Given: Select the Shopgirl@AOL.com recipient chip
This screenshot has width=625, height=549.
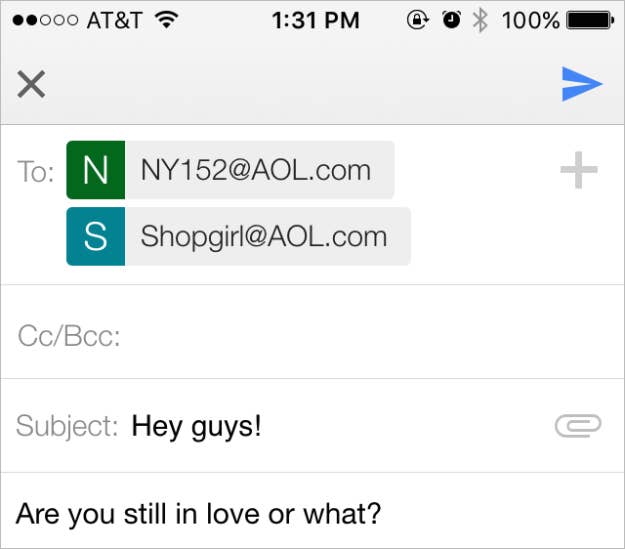Looking at the screenshot, I should (x=238, y=236).
